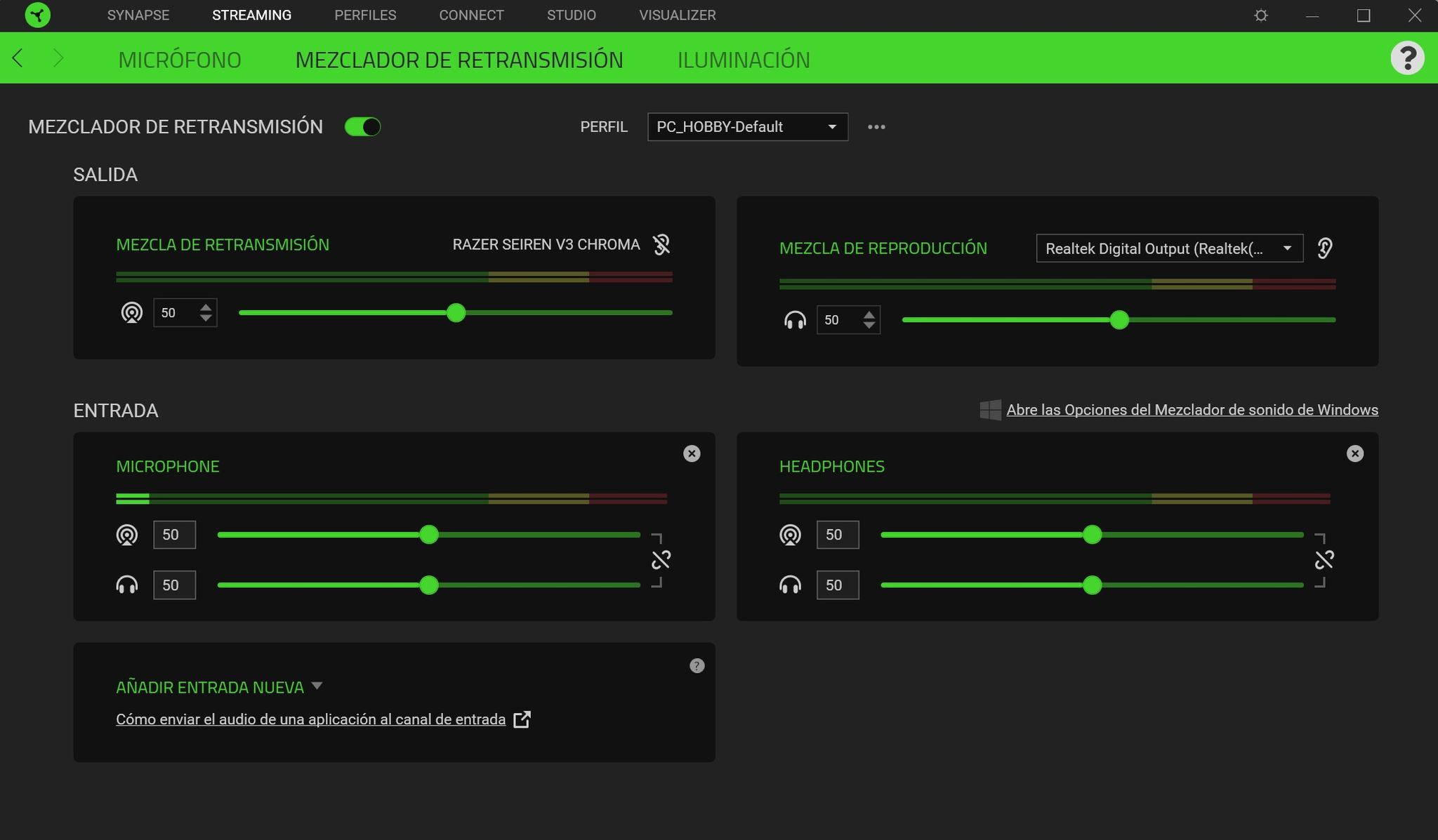Click the link-sliders icon in Microphone panel
The image size is (1438, 840).
(x=661, y=560)
